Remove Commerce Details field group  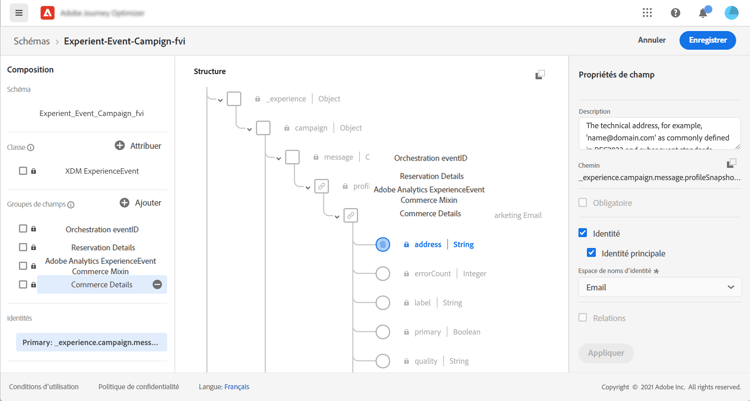pyautogui.click(x=157, y=285)
